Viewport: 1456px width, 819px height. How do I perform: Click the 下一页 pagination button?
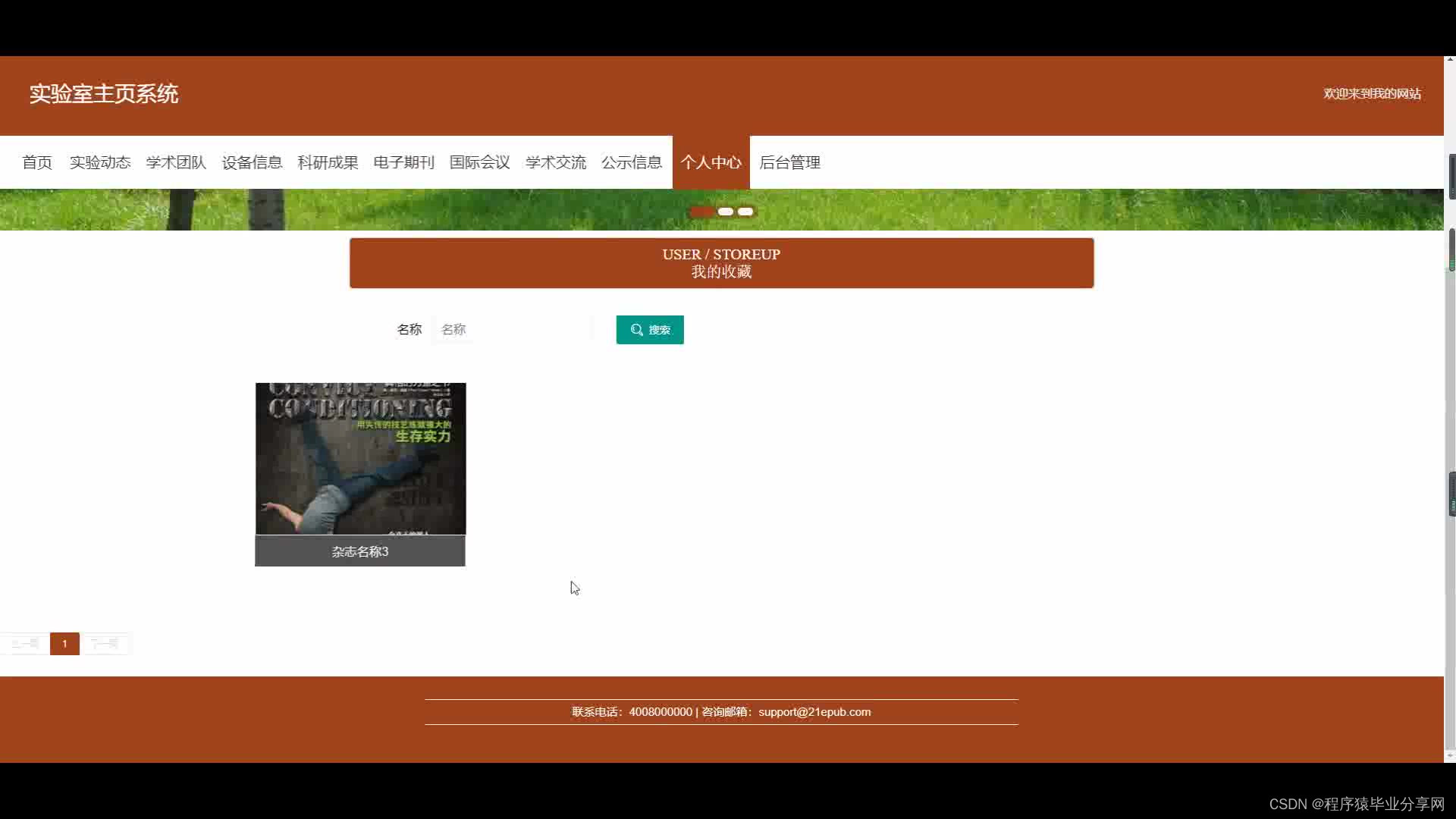tap(105, 644)
